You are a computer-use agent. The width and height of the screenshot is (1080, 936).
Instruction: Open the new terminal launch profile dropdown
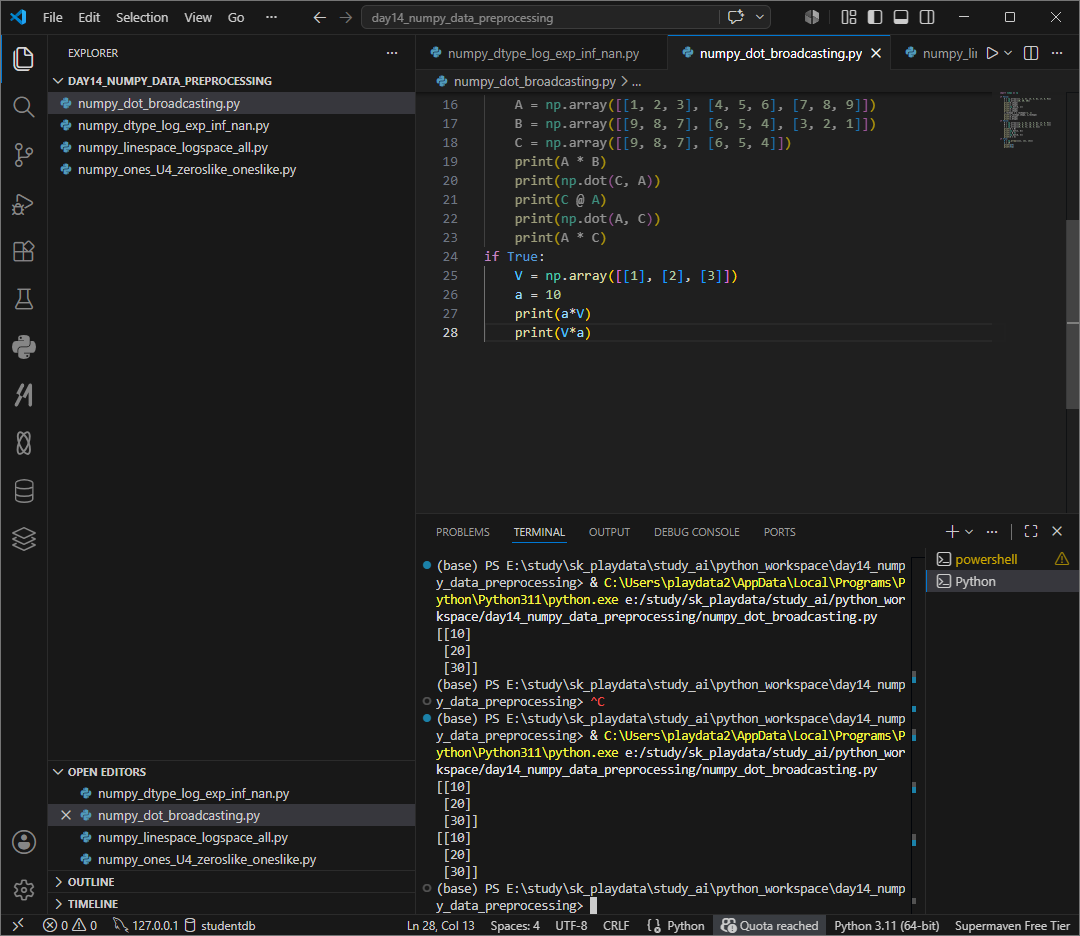click(968, 531)
